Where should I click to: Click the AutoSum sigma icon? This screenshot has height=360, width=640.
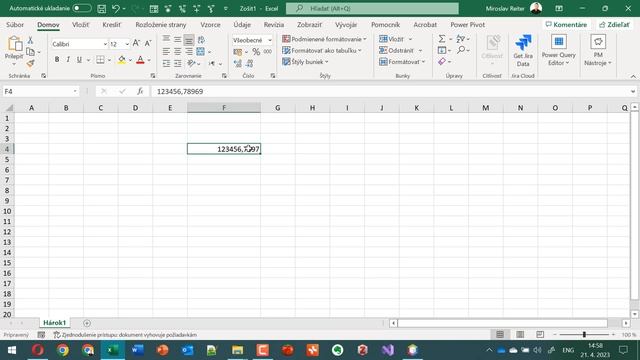click(x=442, y=39)
